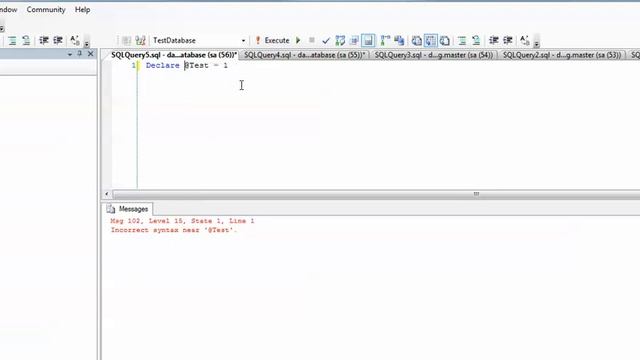Decrease indent icon on the Execute toolbar
The width and height of the screenshot is (640, 360).
(x=493, y=40)
